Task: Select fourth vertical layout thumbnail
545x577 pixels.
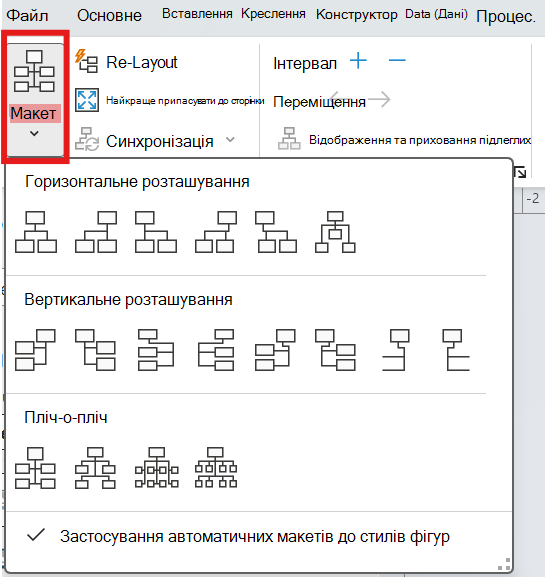Action: pos(216,350)
